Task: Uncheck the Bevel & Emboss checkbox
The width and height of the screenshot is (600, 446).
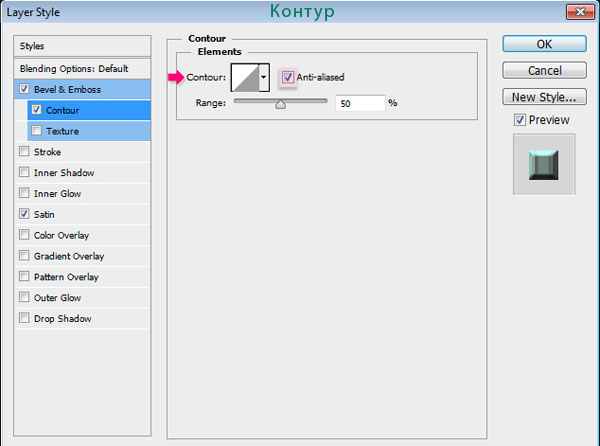Action: coord(24,89)
